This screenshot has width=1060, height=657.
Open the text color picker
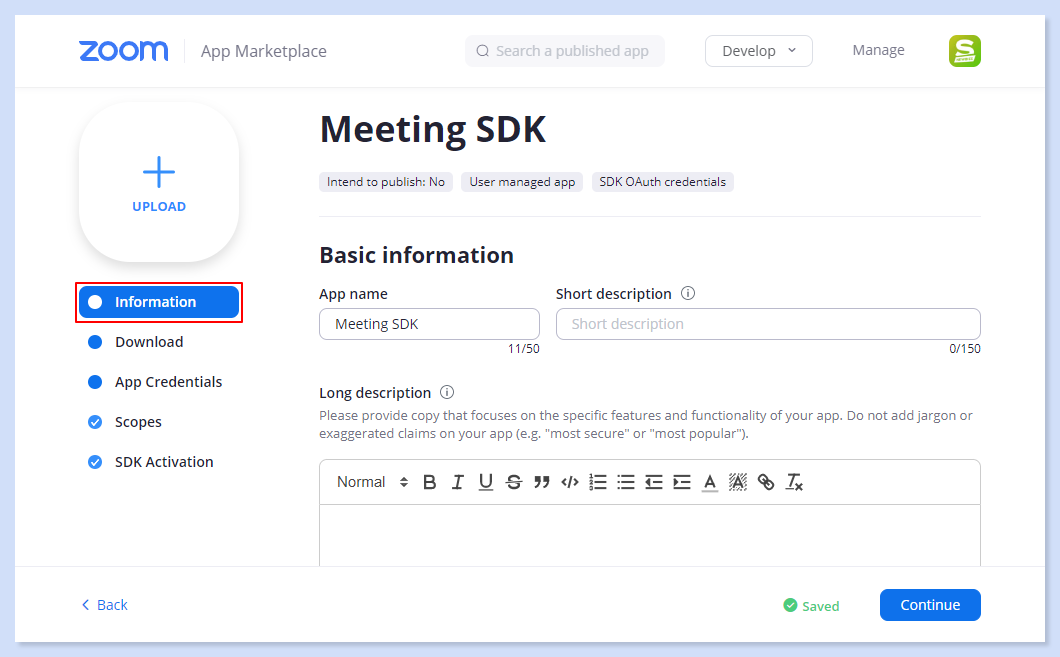click(x=710, y=482)
